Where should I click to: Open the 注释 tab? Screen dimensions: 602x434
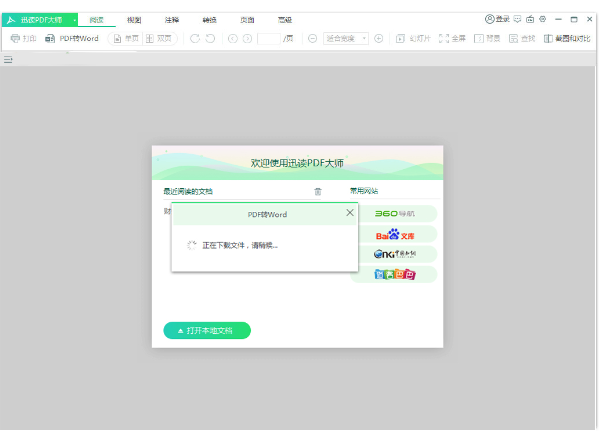(172, 19)
